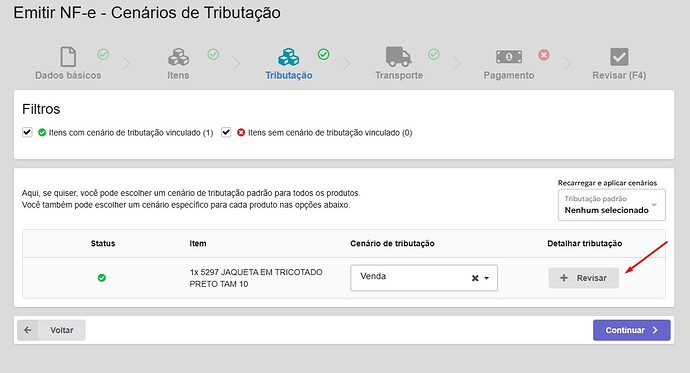Click the 'Filtros' heading

tap(41, 109)
